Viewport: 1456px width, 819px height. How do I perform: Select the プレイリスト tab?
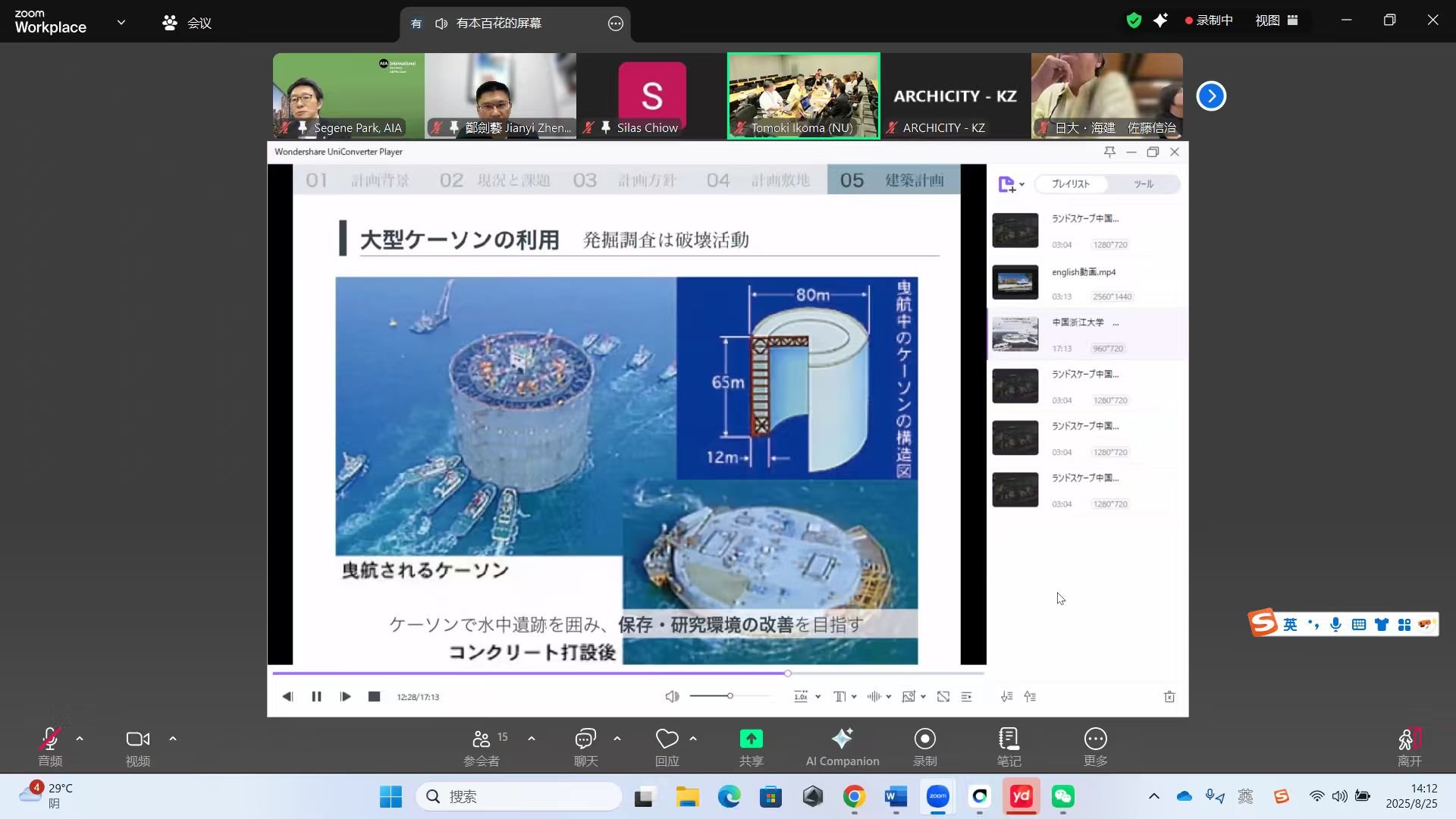(1070, 184)
